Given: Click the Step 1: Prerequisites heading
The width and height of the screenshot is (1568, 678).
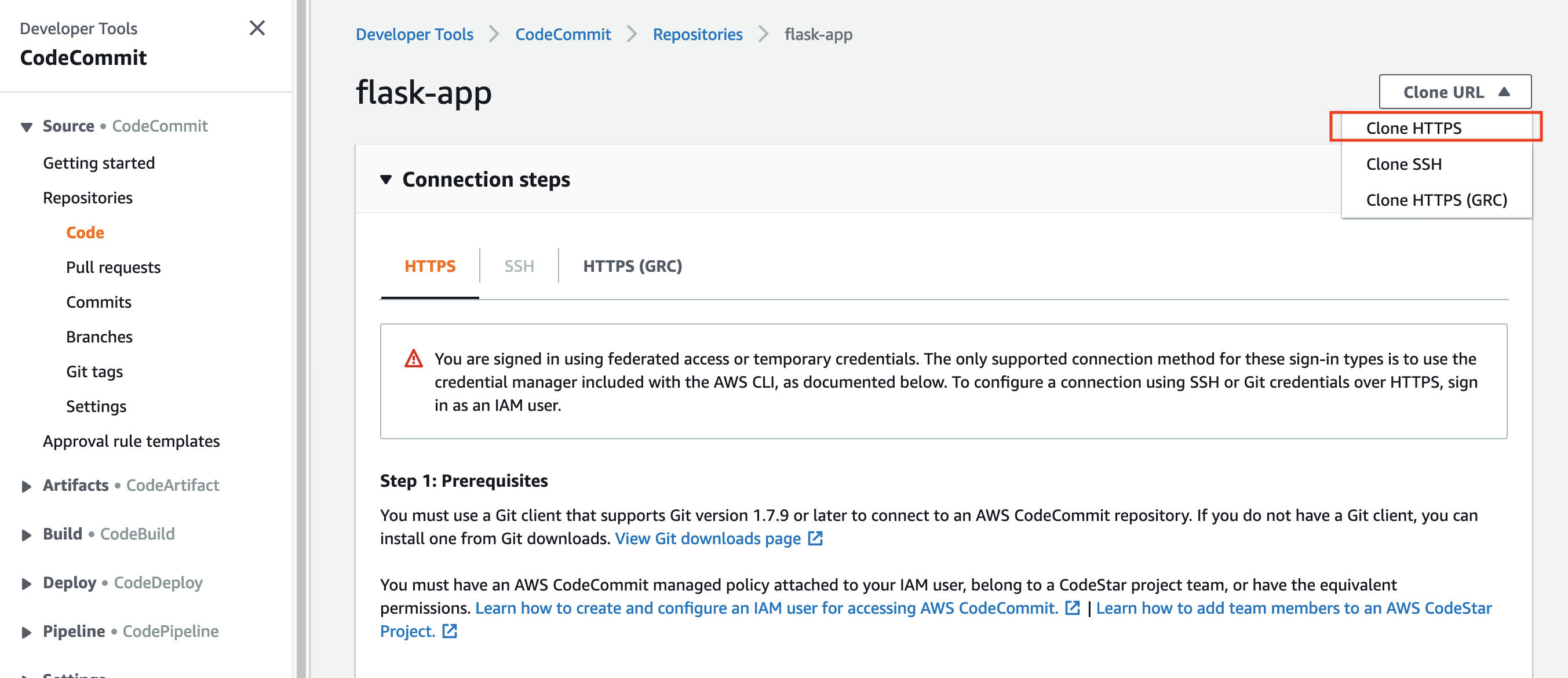Looking at the screenshot, I should tap(464, 481).
